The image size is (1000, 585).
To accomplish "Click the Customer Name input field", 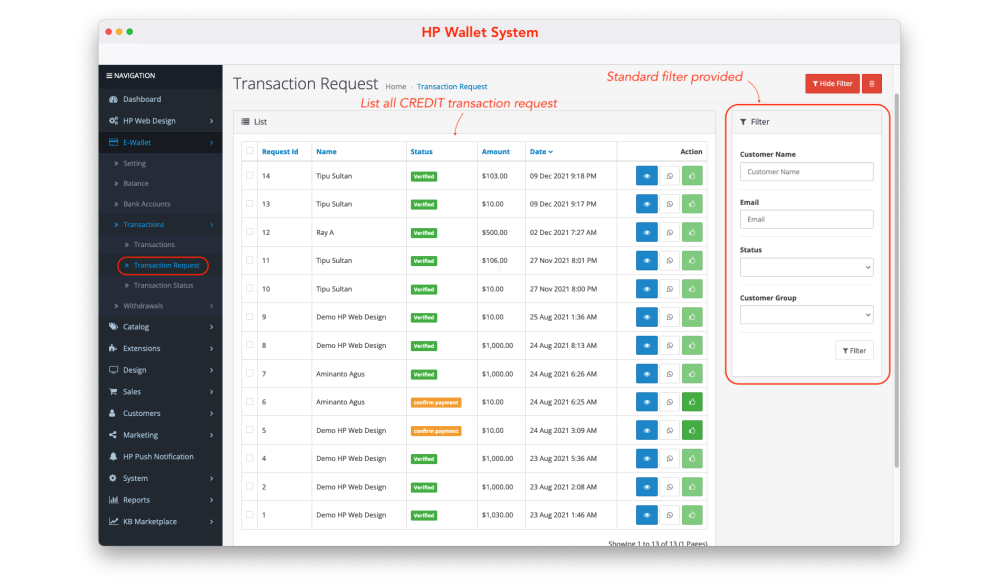I will (x=806, y=172).
